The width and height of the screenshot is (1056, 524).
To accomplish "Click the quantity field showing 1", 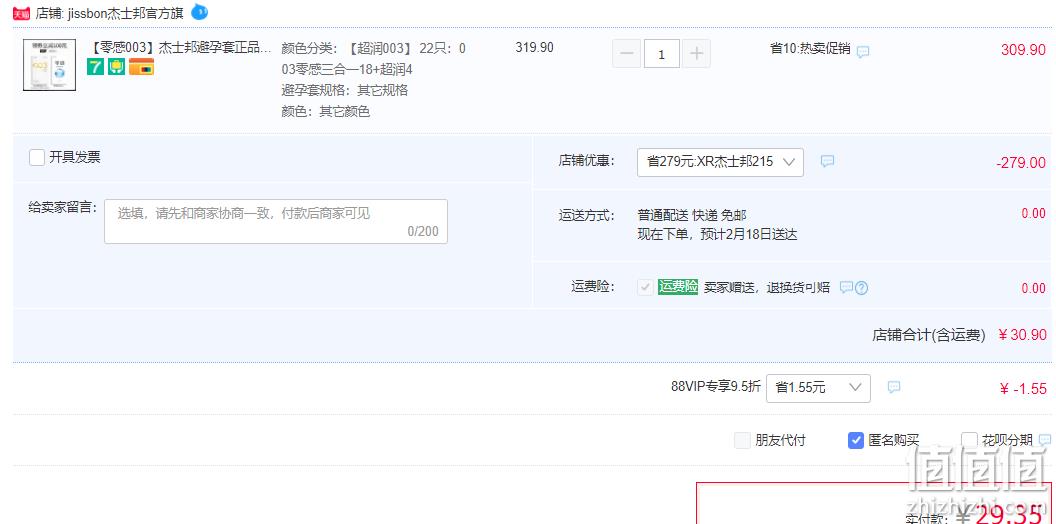I will pyautogui.click(x=661, y=55).
